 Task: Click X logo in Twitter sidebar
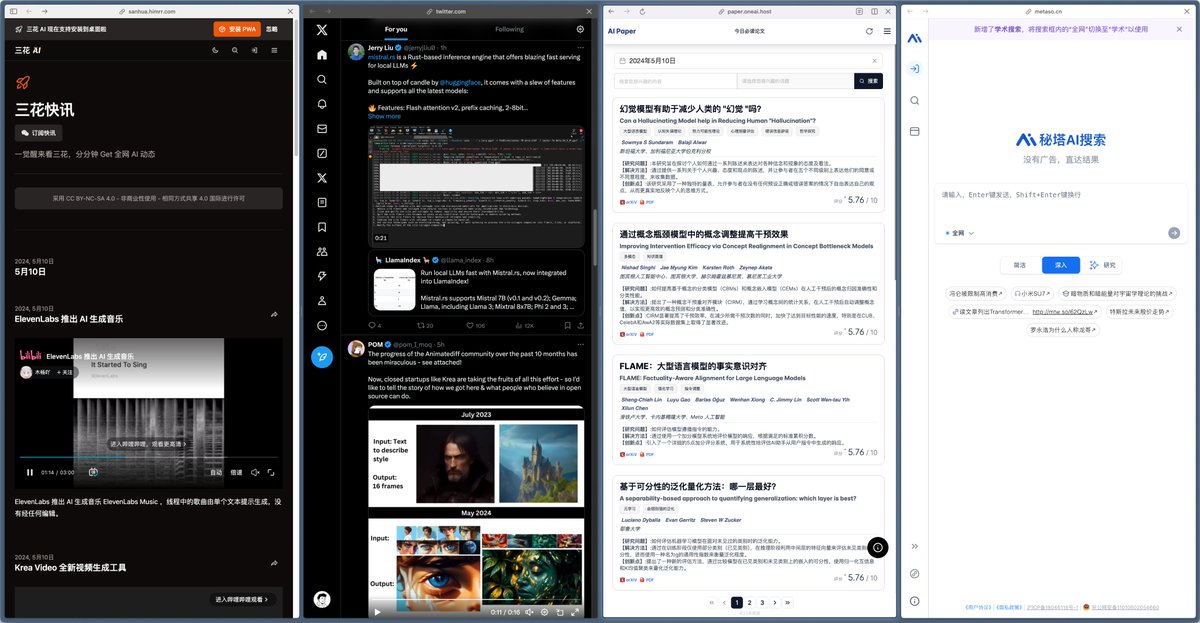tap(322, 30)
